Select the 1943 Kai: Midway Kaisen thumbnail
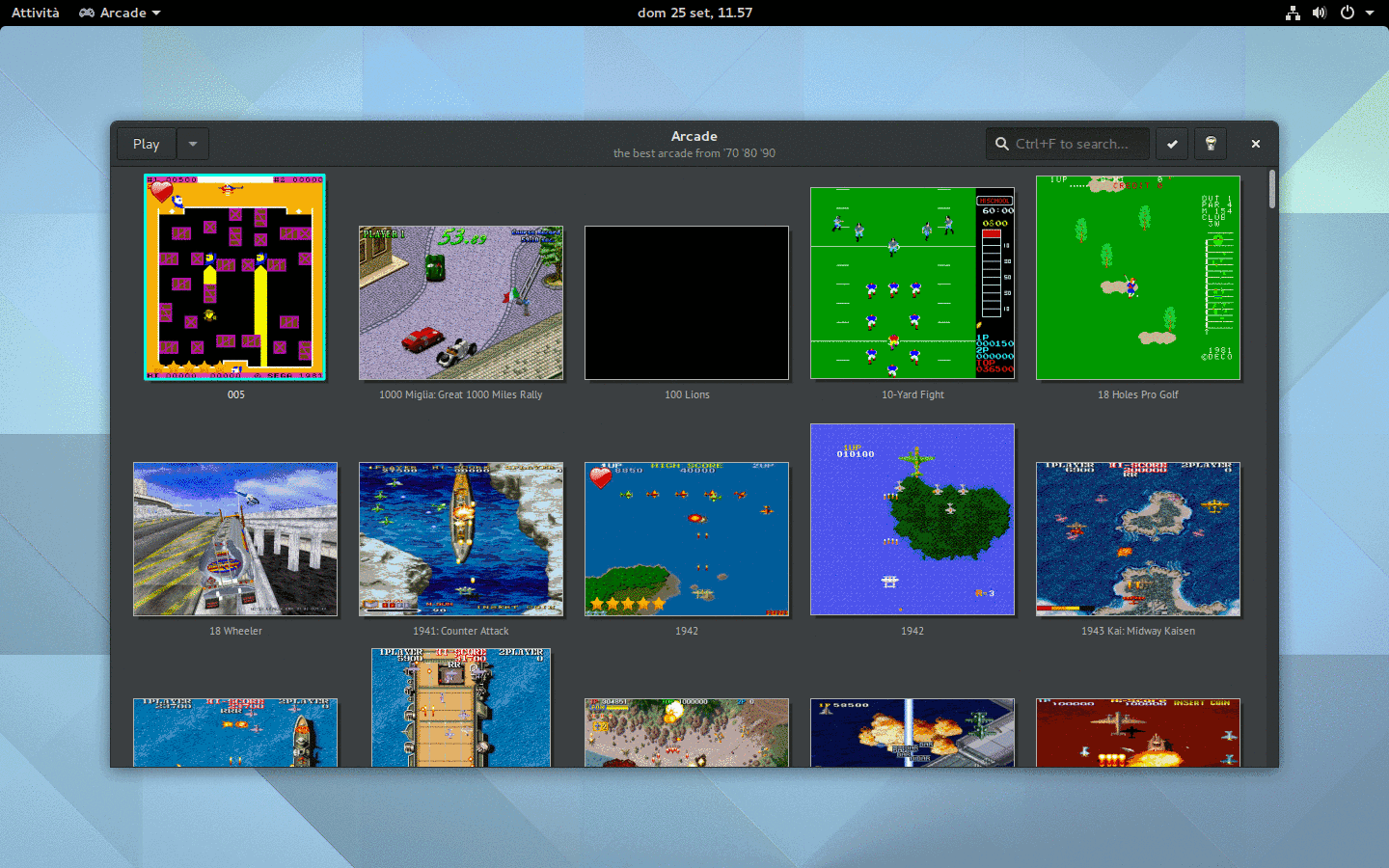Viewport: 1389px width, 868px height. click(x=1138, y=539)
